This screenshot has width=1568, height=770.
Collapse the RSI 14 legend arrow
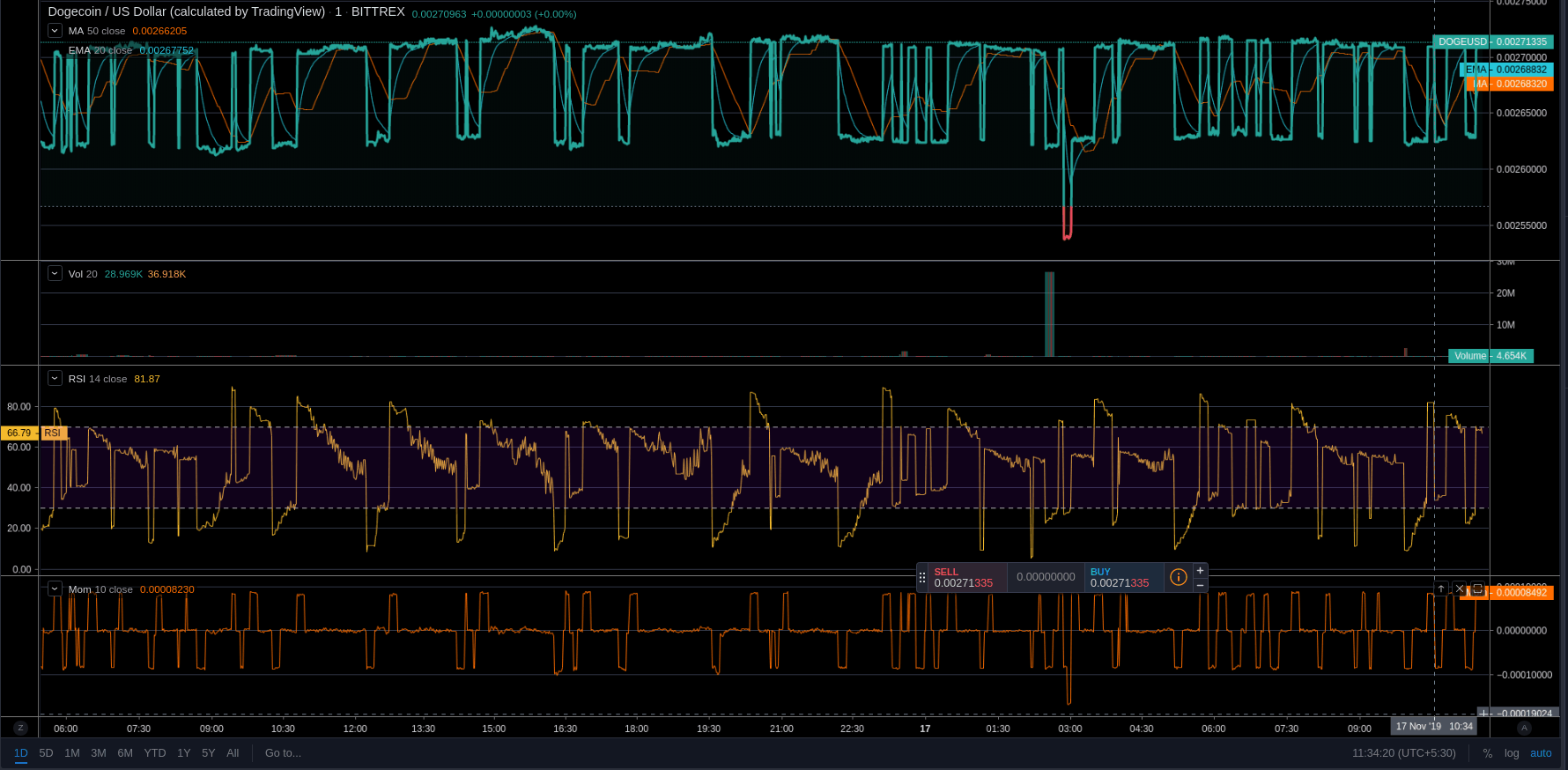[x=55, y=379]
